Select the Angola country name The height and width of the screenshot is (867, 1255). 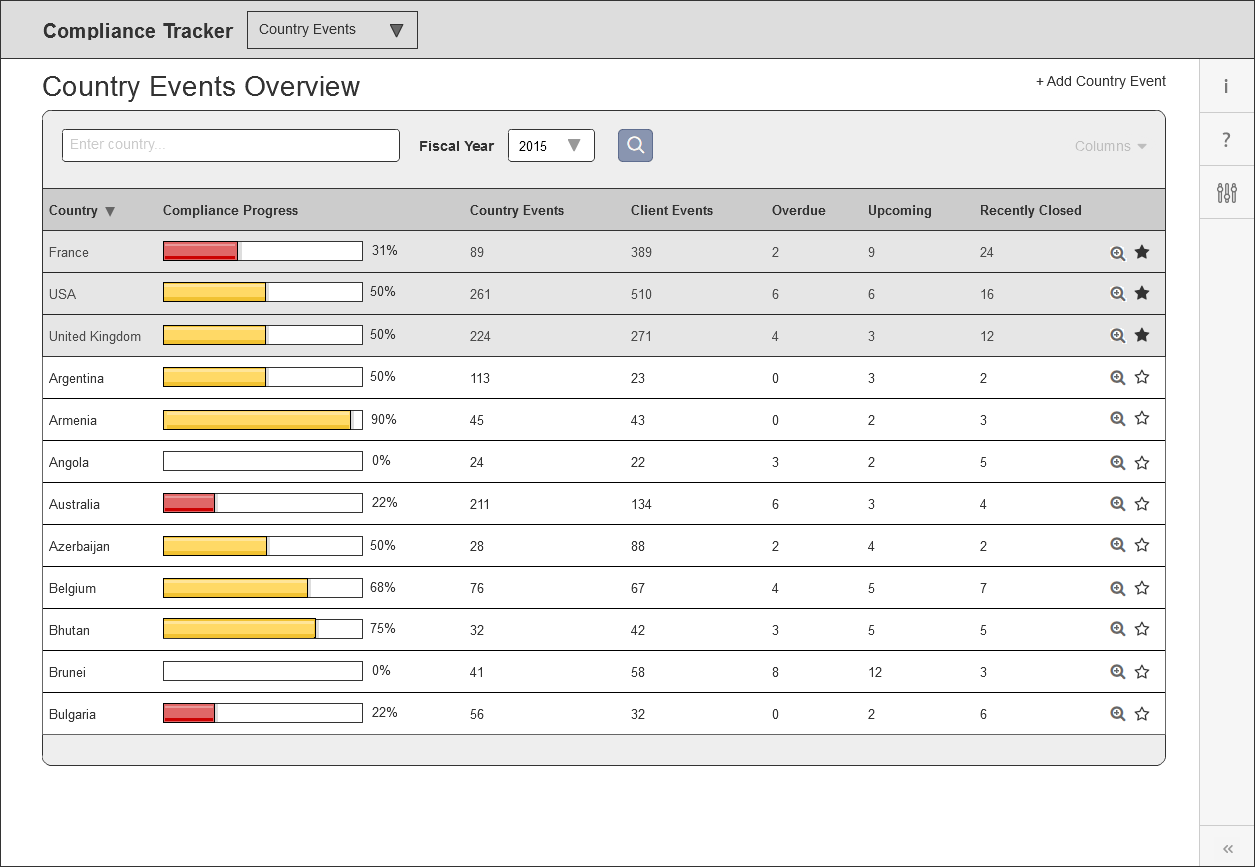[69, 462]
